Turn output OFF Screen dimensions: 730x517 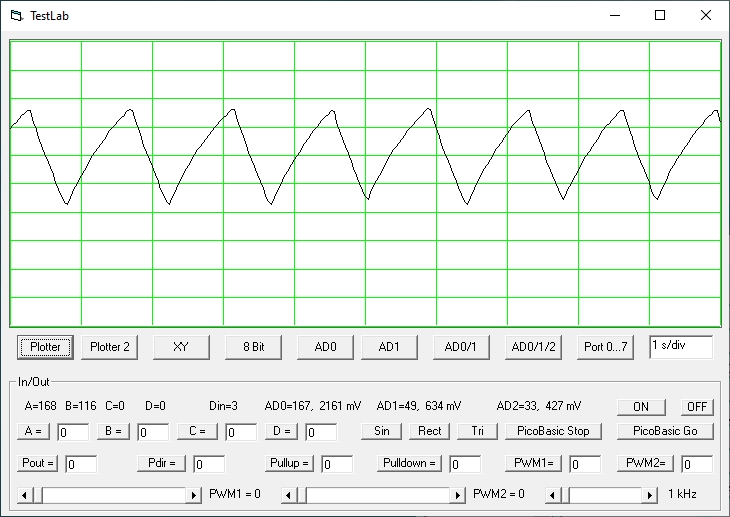coord(697,407)
